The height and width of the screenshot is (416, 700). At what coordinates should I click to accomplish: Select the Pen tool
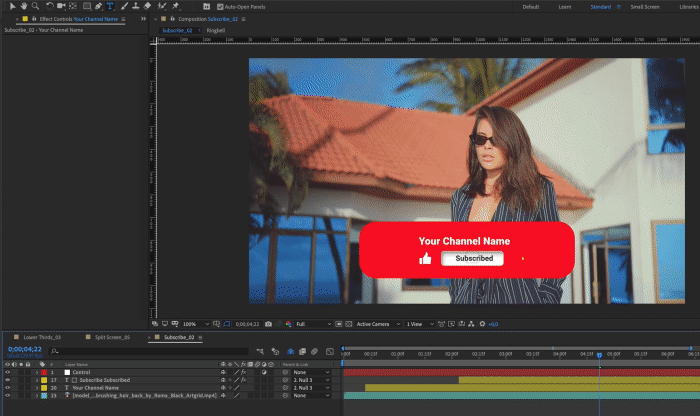(98, 6)
